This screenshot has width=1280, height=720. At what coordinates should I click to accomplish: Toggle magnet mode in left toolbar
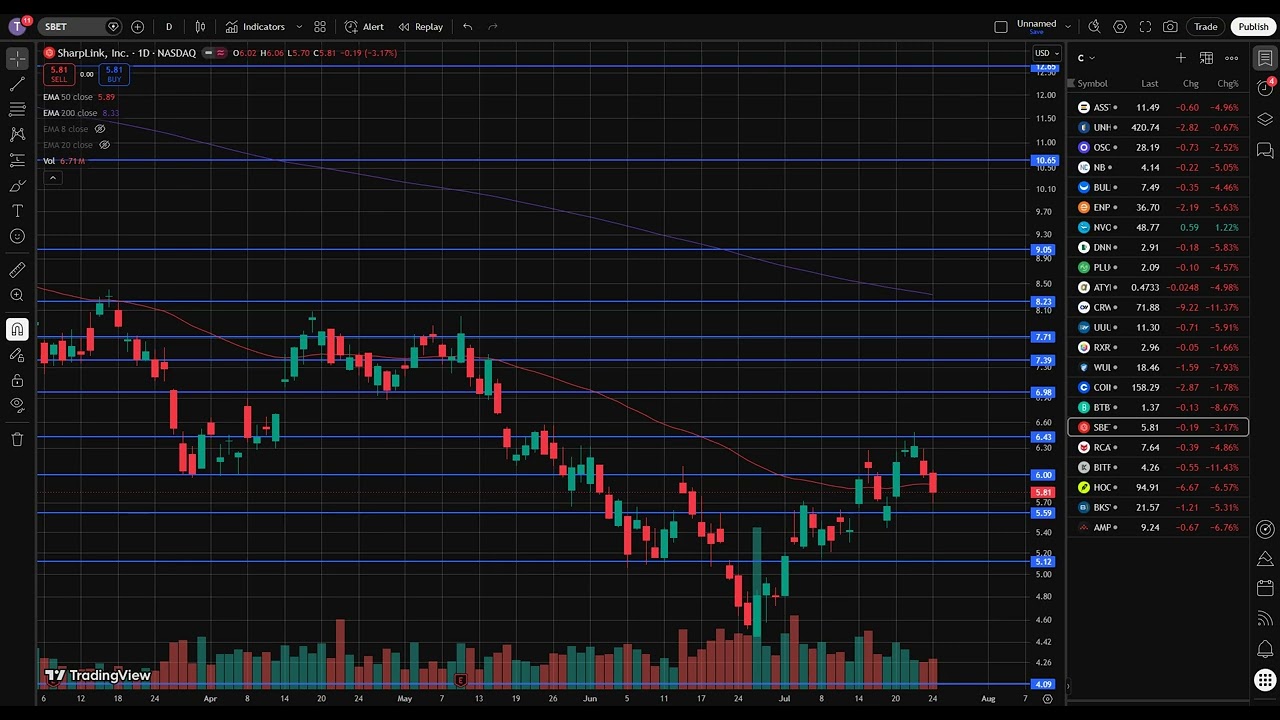17,329
